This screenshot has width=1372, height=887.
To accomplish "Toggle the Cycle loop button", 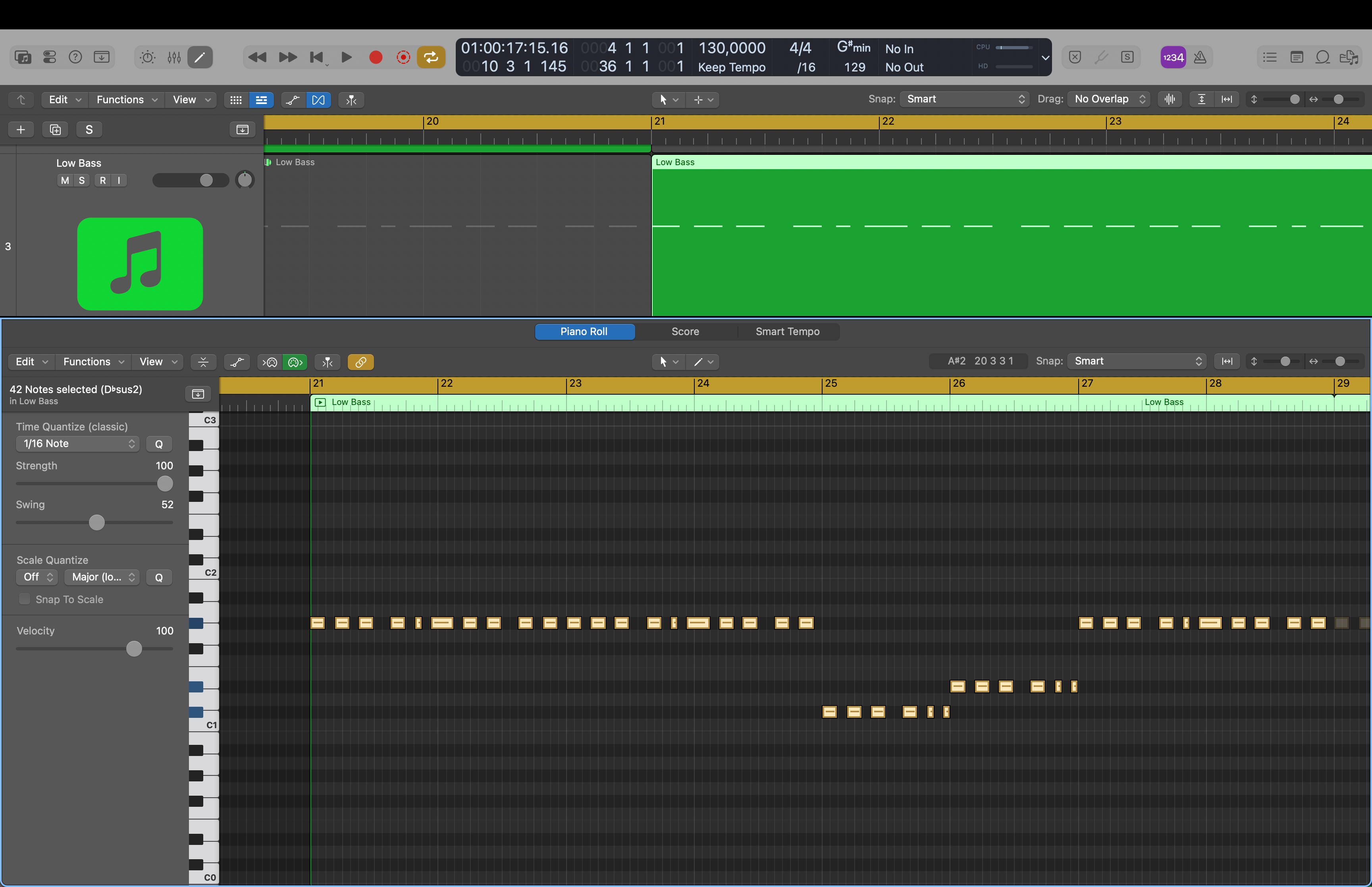I will [x=431, y=57].
